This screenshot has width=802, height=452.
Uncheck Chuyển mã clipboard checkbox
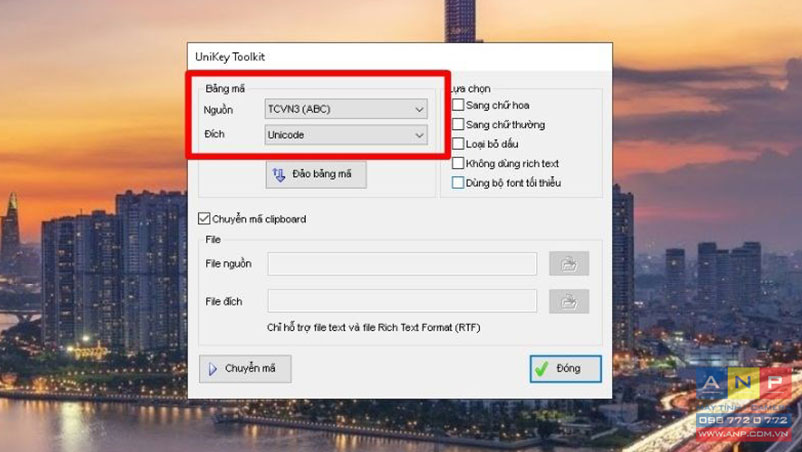(x=204, y=219)
